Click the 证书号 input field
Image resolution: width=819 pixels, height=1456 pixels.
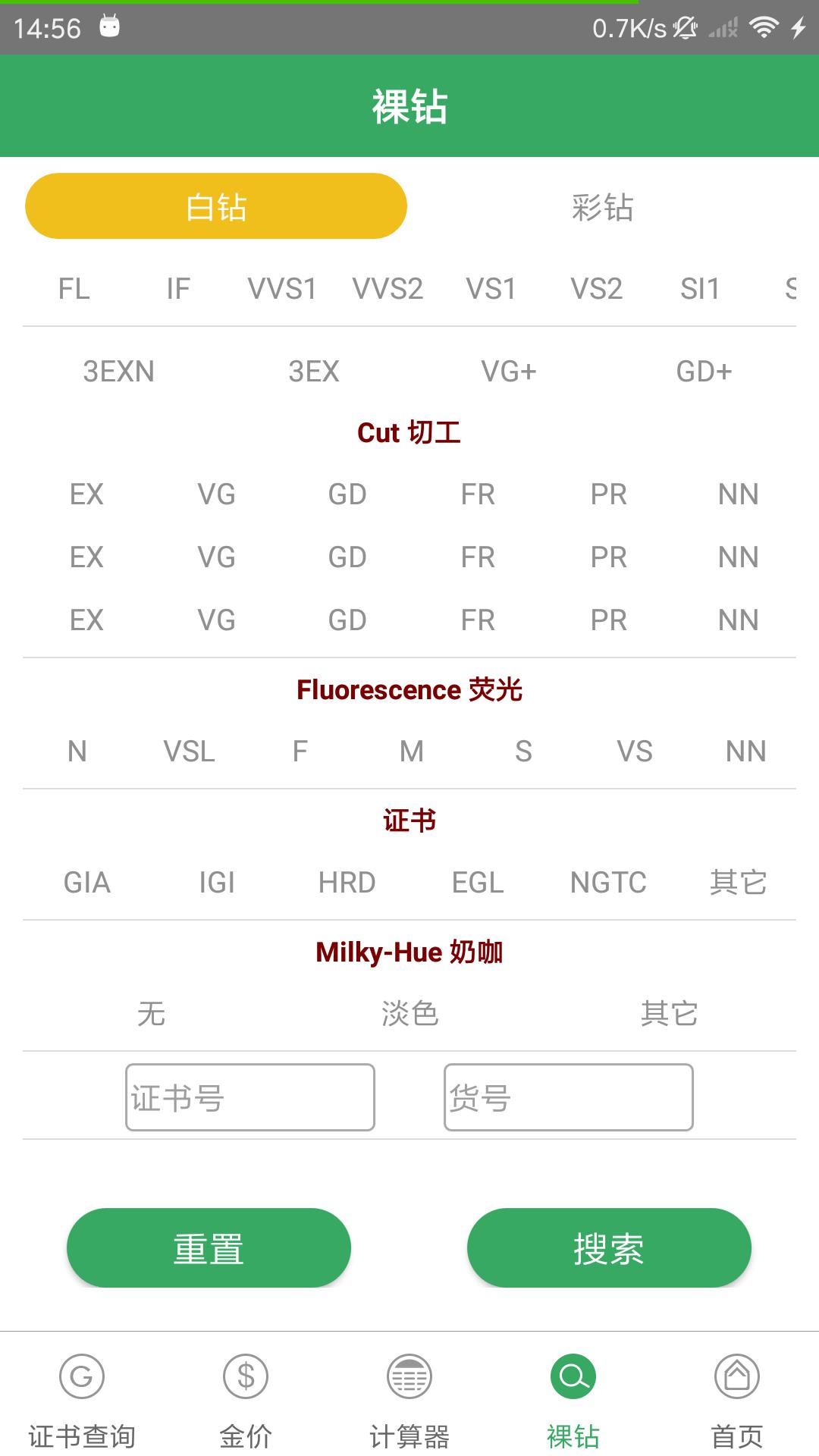(250, 1097)
